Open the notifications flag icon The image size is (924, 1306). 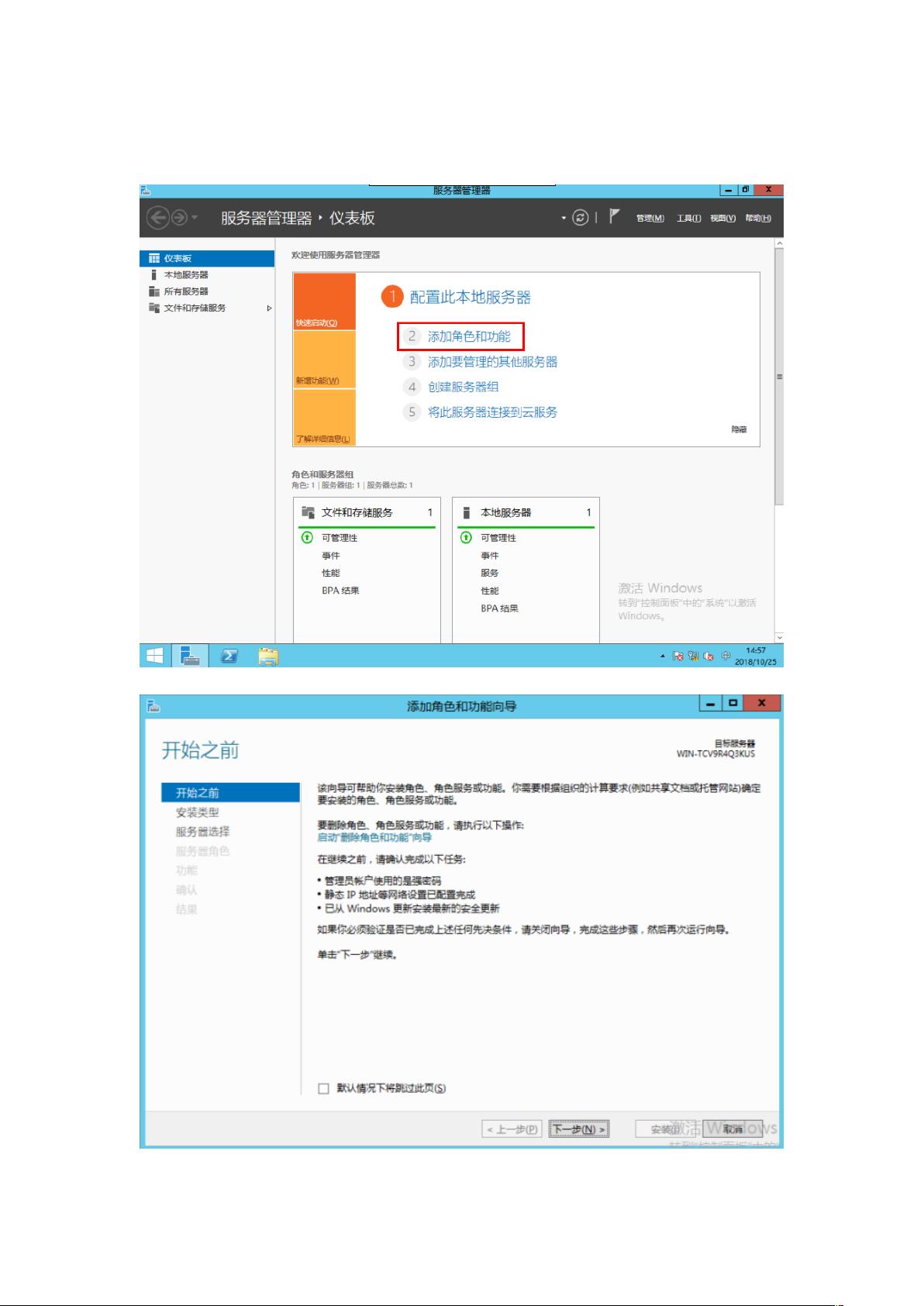[x=615, y=216]
